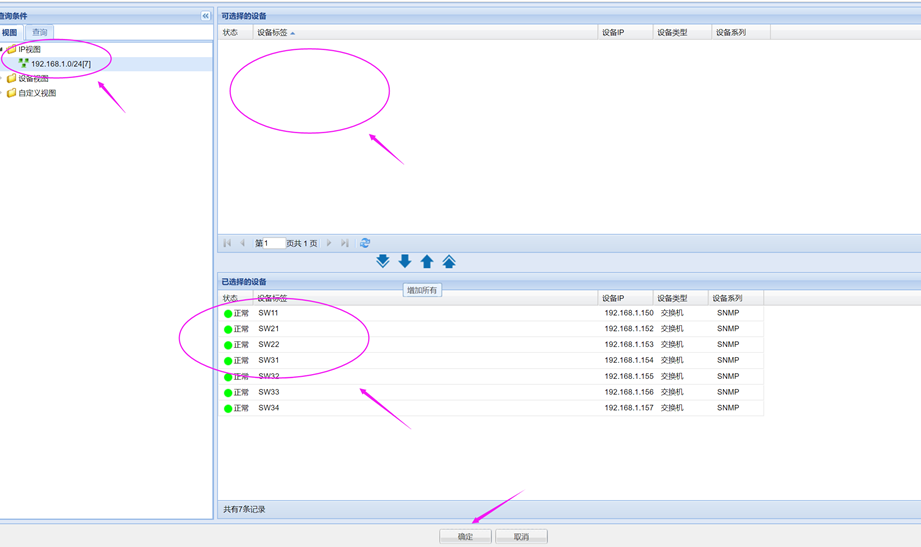Add all devices with double down arrow

pyautogui.click(x=382, y=261)
